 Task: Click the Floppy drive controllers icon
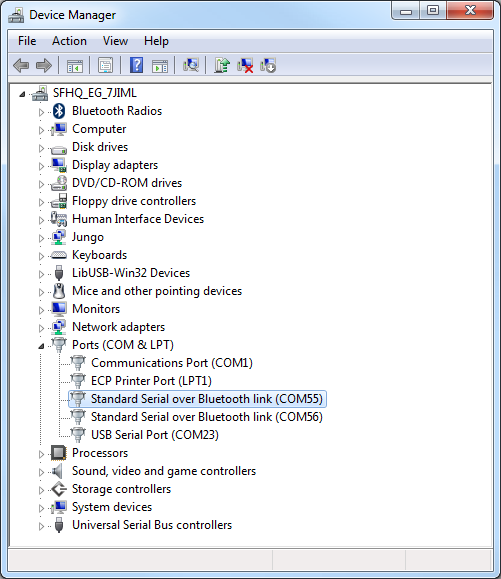tap(59, 201)
